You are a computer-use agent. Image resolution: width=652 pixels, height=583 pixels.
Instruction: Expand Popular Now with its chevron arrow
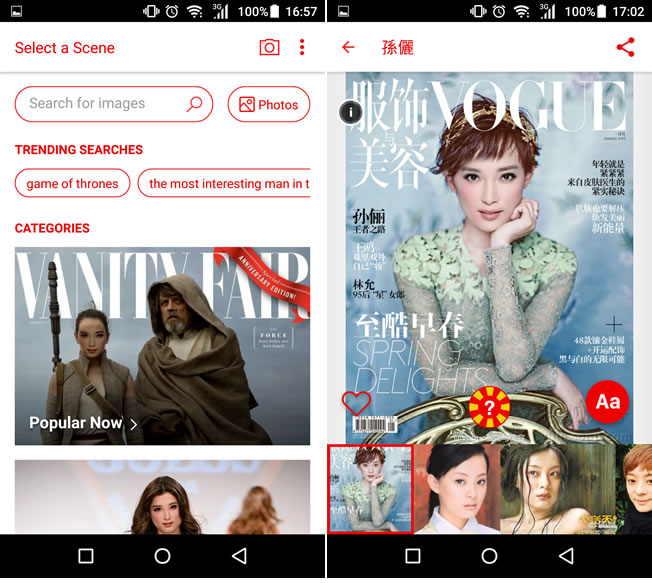coord(133,424)
